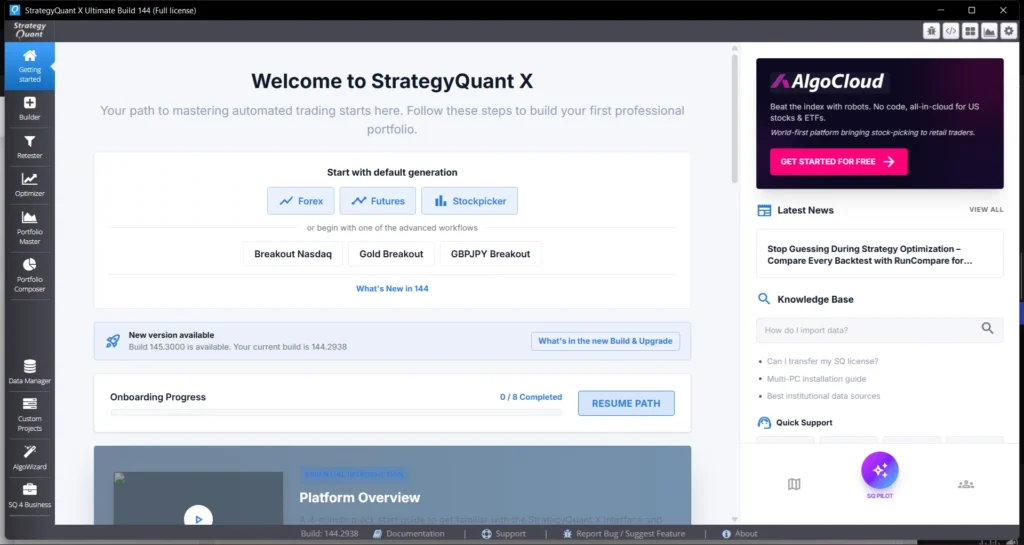Image resolution: width=1024 pixels, height=545 pixels.
Task: Click the AlgoCloud logo in the banner
Action: pos(827,82)
